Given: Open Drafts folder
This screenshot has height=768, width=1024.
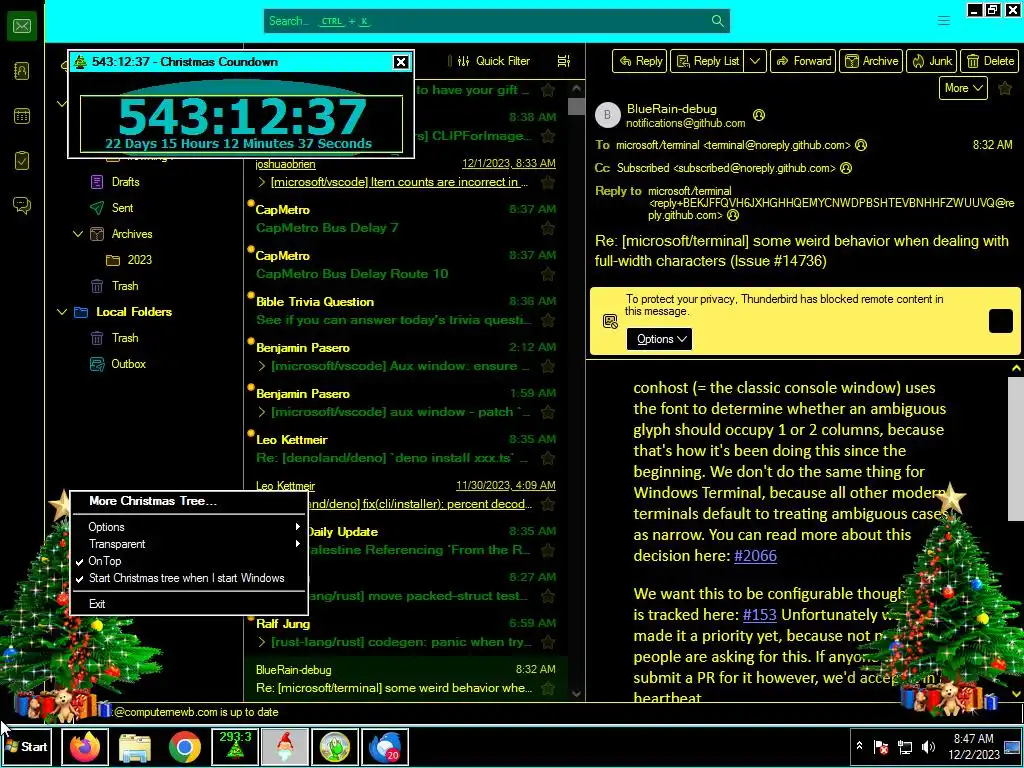Looking at the screenshot, I should [x=125, y=182].
